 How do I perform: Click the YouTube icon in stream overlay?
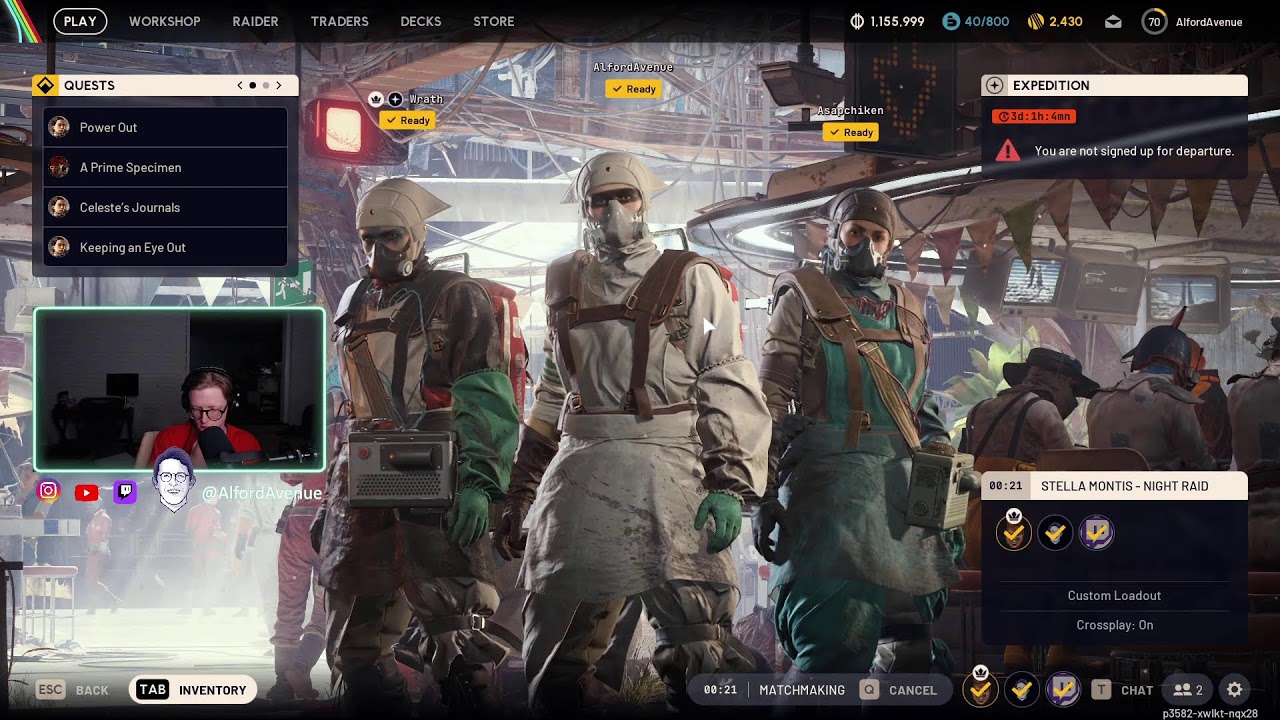click(x=86, y=492)
